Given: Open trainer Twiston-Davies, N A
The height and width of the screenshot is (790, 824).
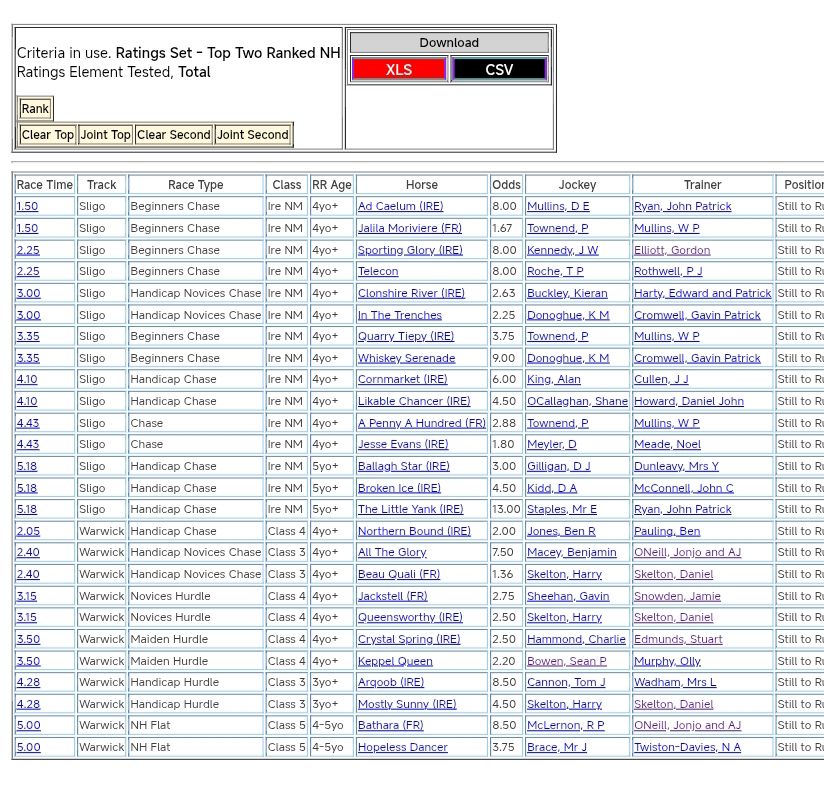Looking at the screenshot, I should (687, 748).
